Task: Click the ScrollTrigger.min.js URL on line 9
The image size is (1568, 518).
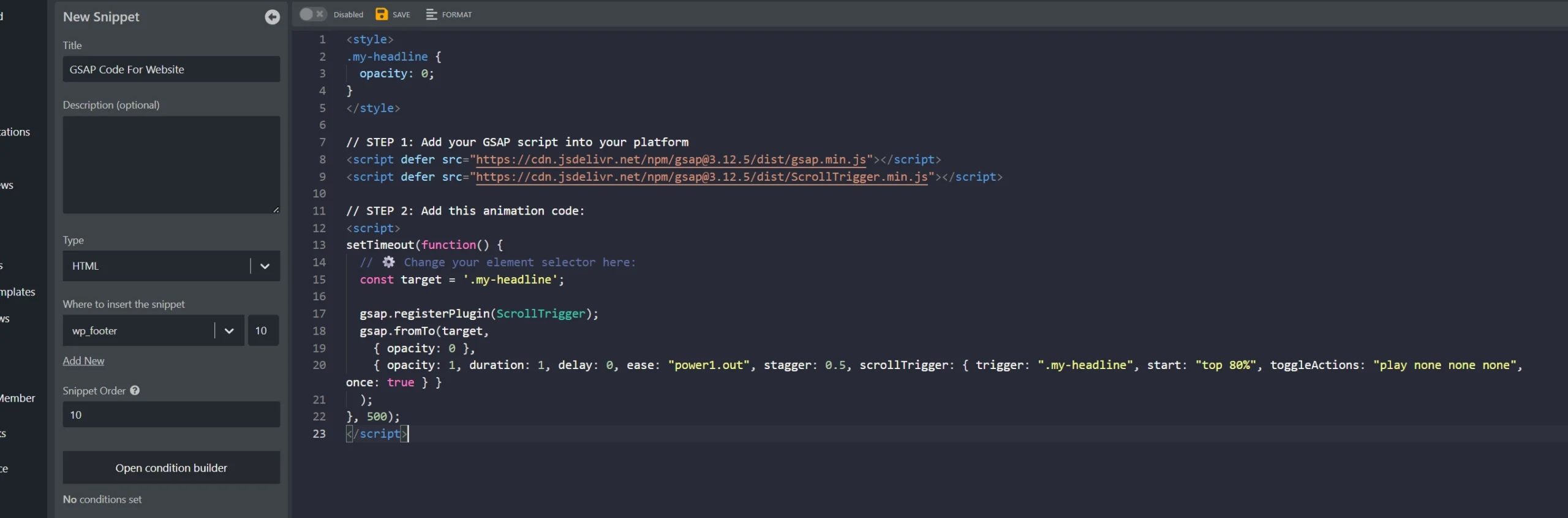Action: tap(702, 177)
